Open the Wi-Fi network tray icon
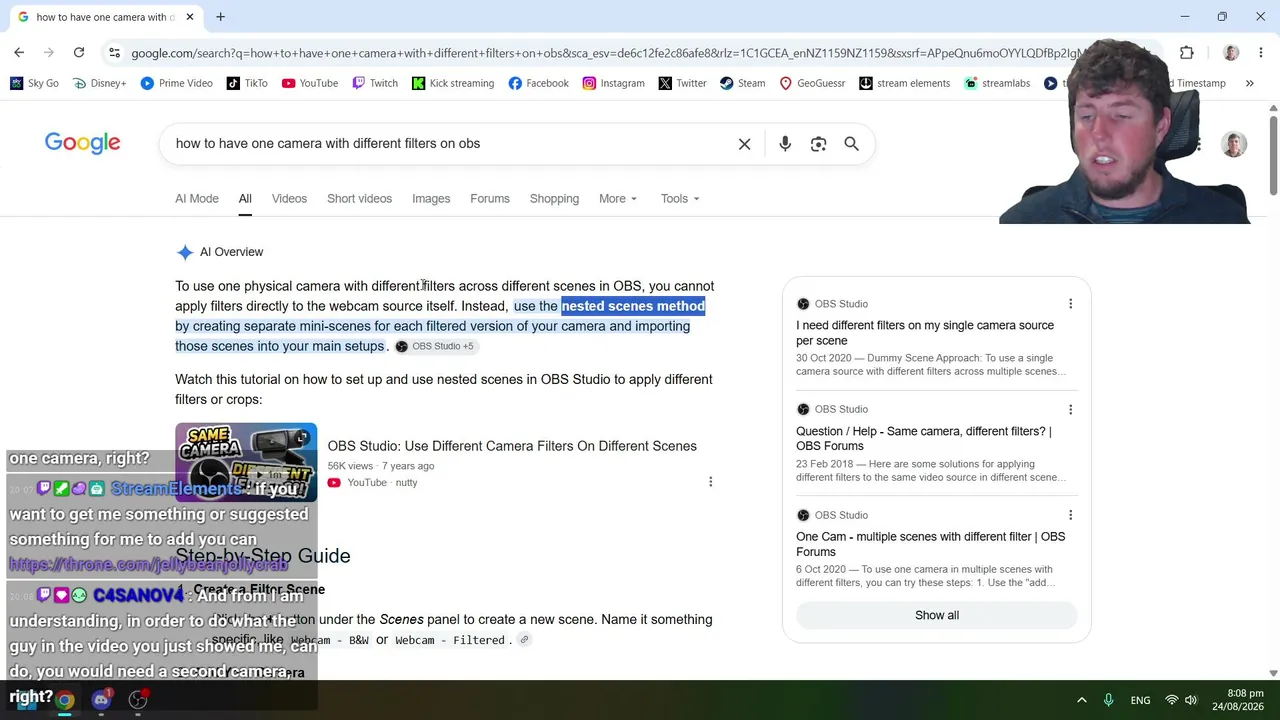The image size is (1280, 720). pyautogui.click(x=1171, y=700)
